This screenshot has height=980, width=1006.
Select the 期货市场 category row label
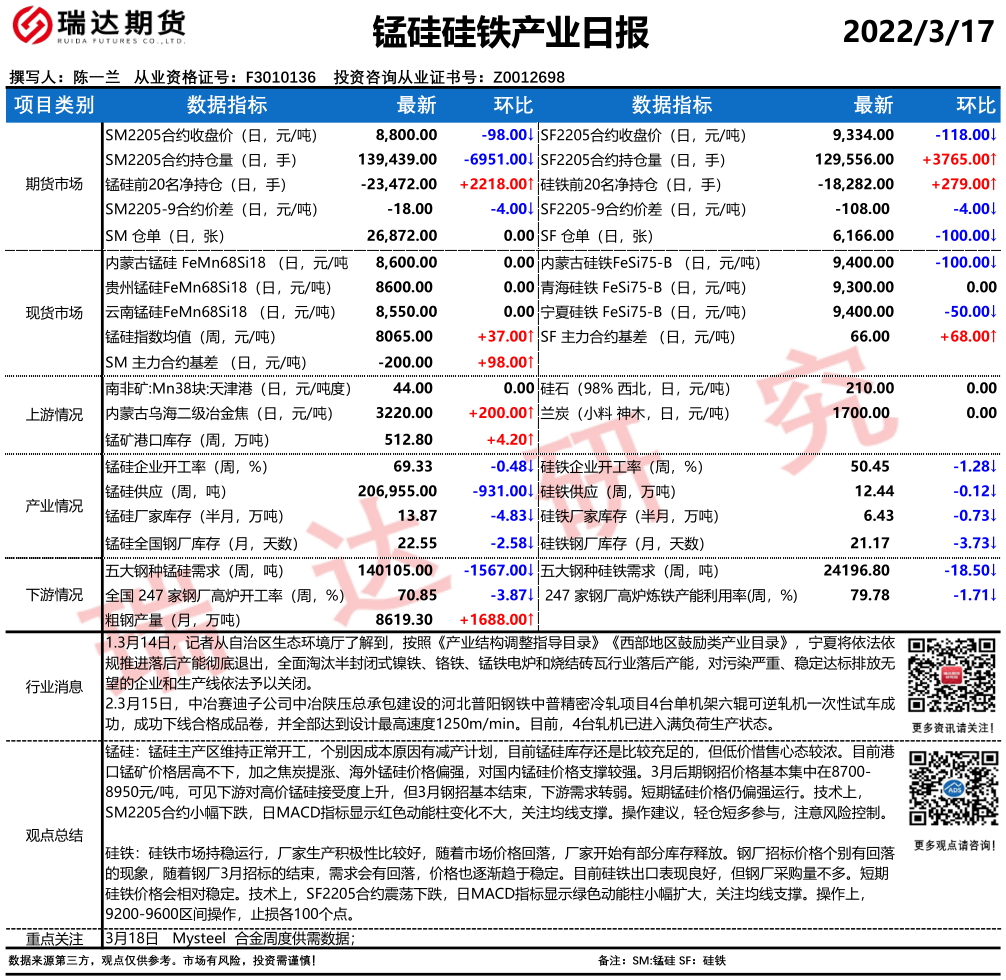[54, 184]
